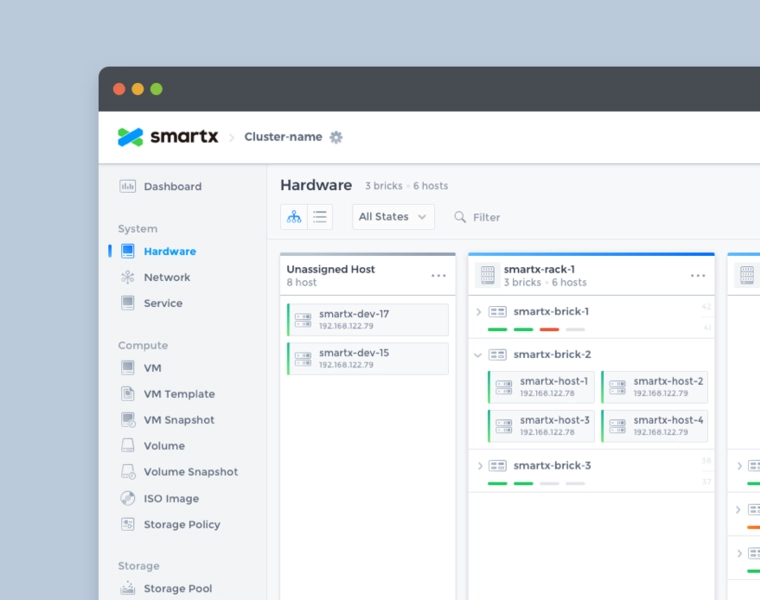Switch to list view layout

coord(320,217)
